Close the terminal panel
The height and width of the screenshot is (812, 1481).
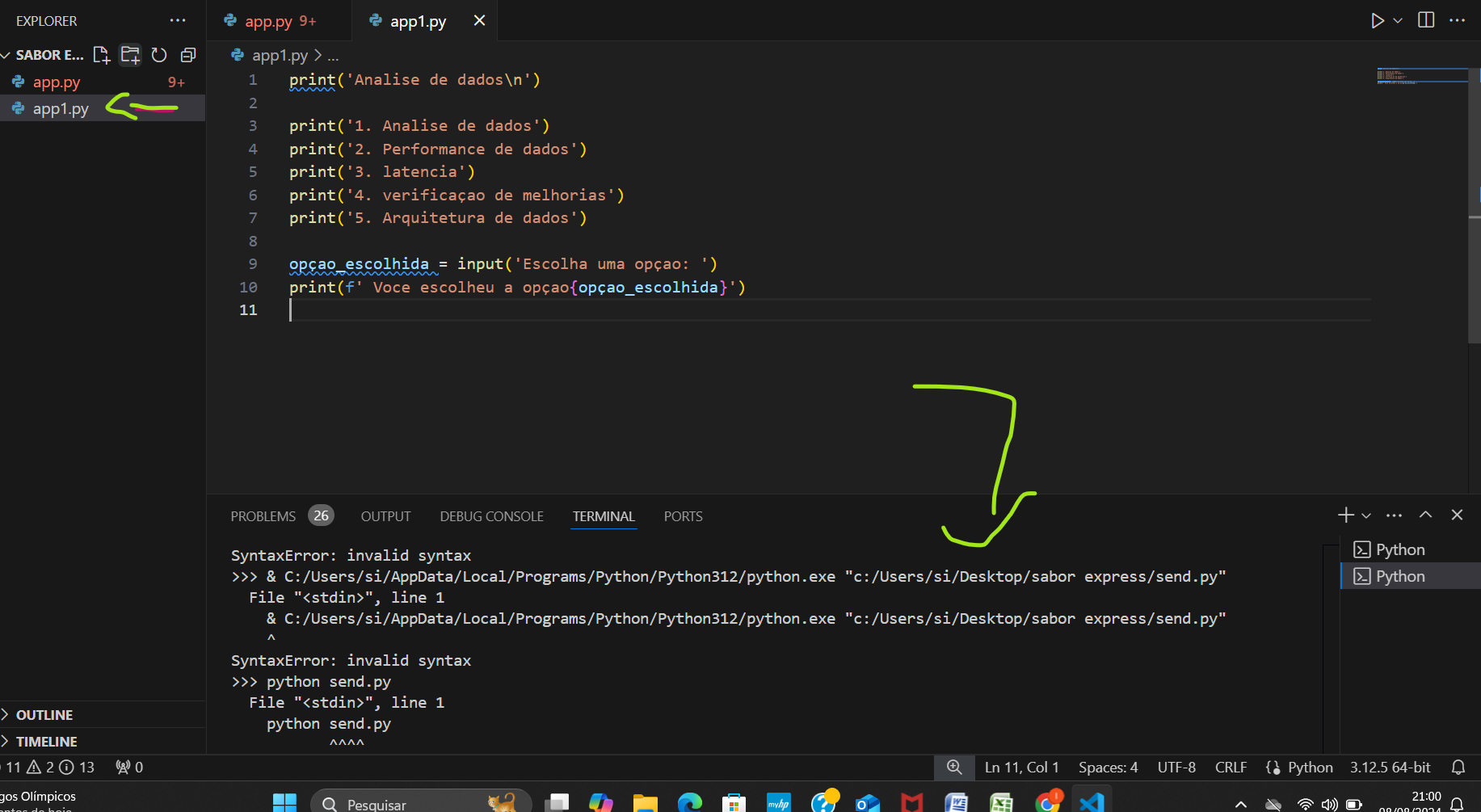click(1457, 515)
